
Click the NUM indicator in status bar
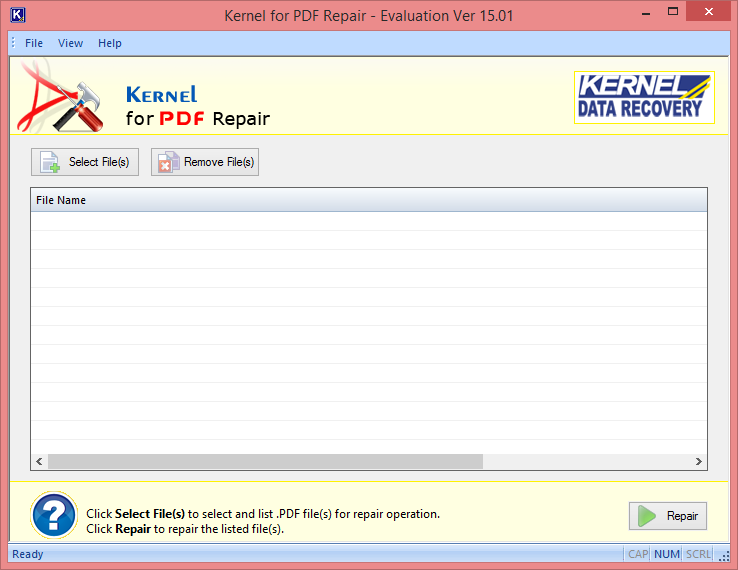click(x=666, y=554)
